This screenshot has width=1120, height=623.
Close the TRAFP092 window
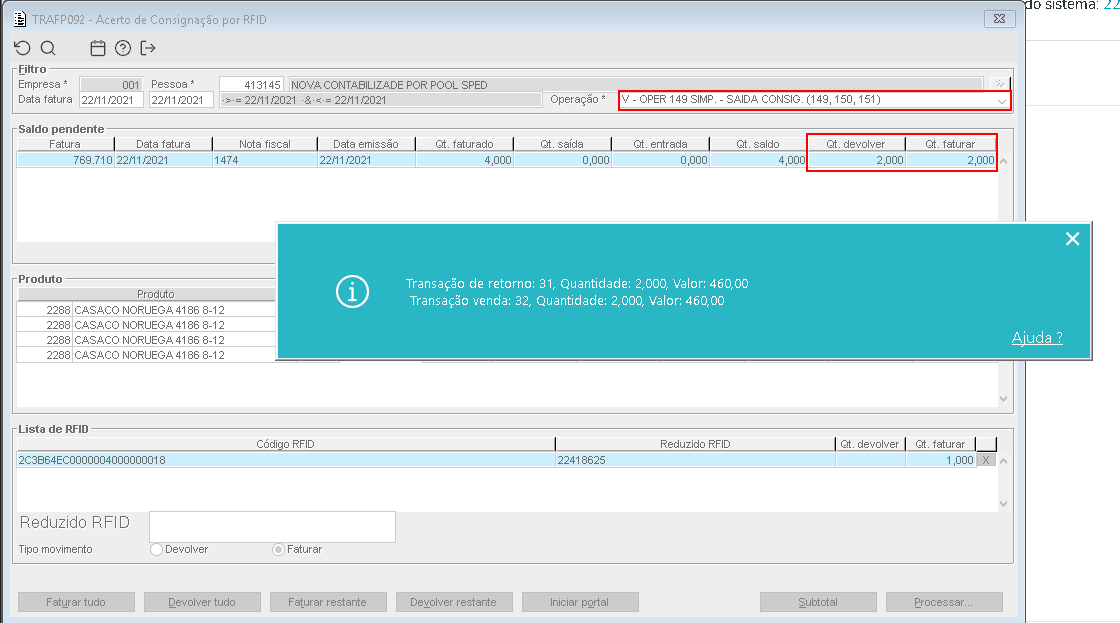tap(999, 19)
